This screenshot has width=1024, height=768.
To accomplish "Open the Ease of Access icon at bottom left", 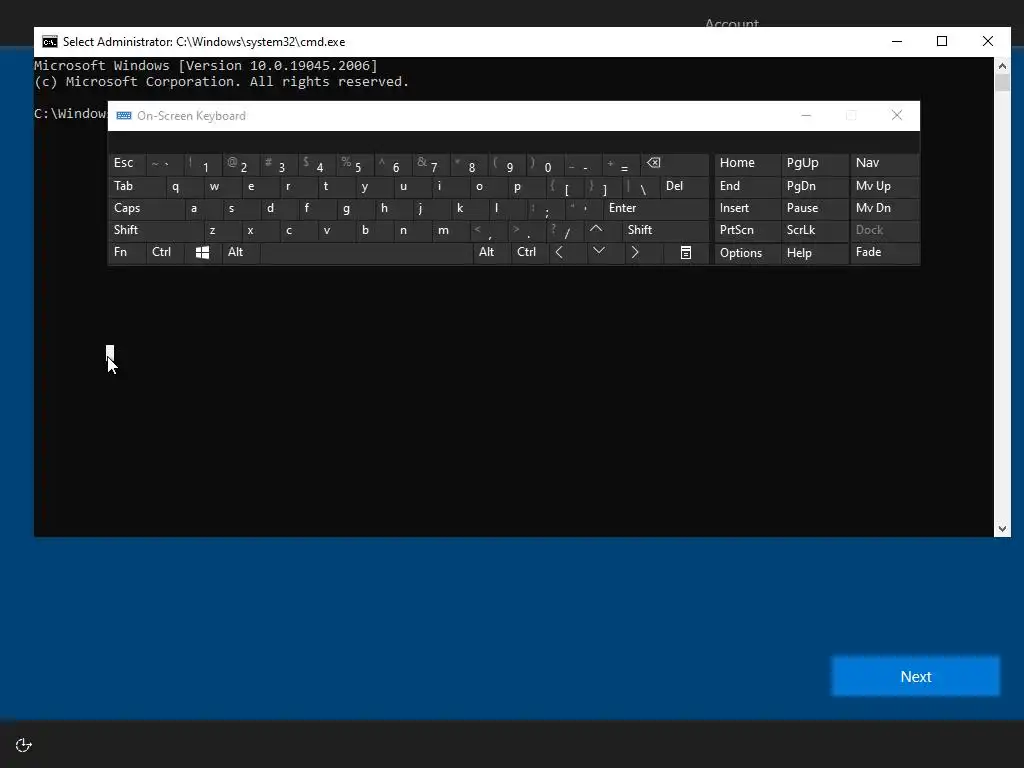I will pos(24,745).
